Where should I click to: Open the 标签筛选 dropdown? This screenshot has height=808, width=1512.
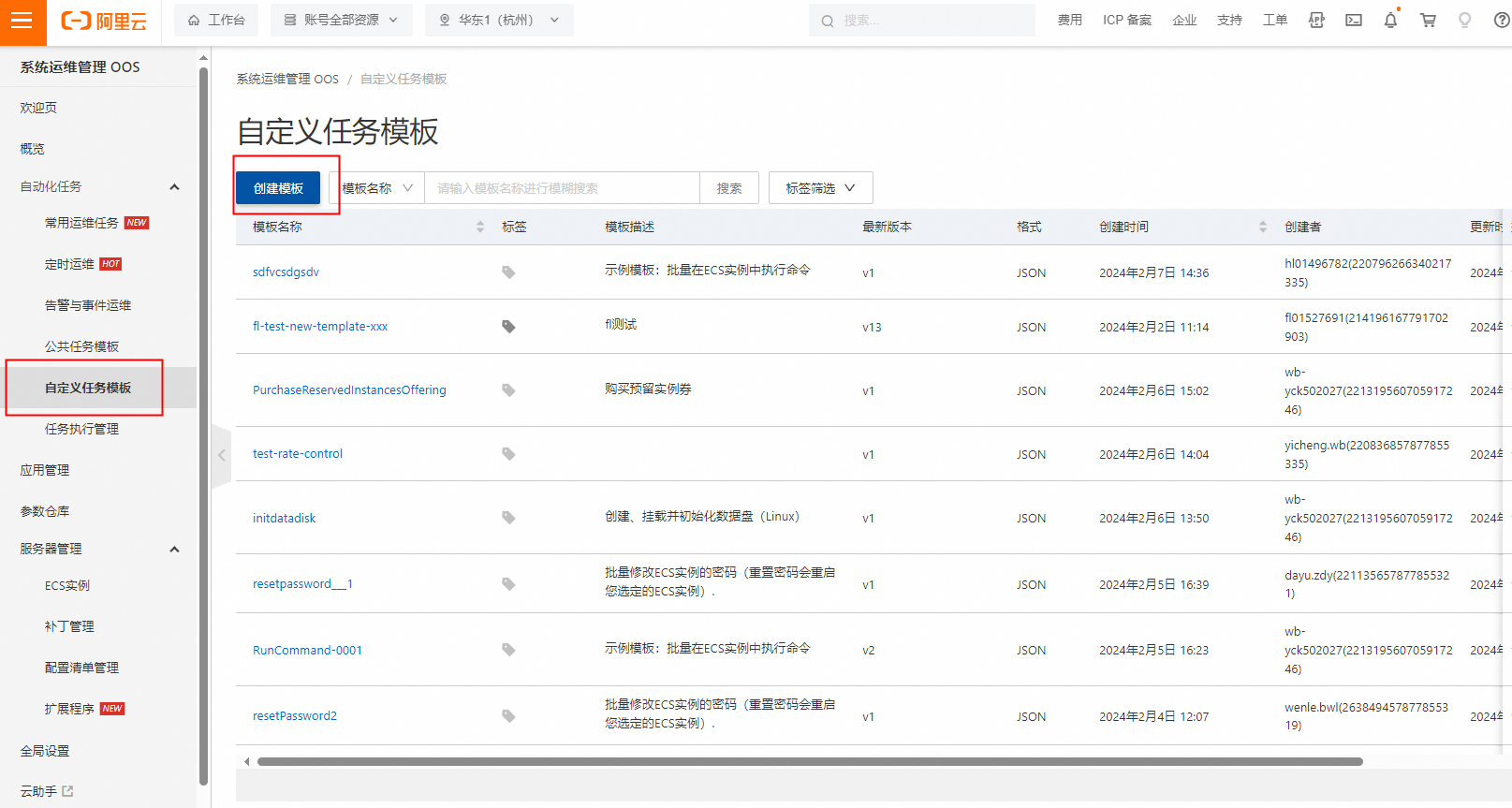tap(821, 188)
